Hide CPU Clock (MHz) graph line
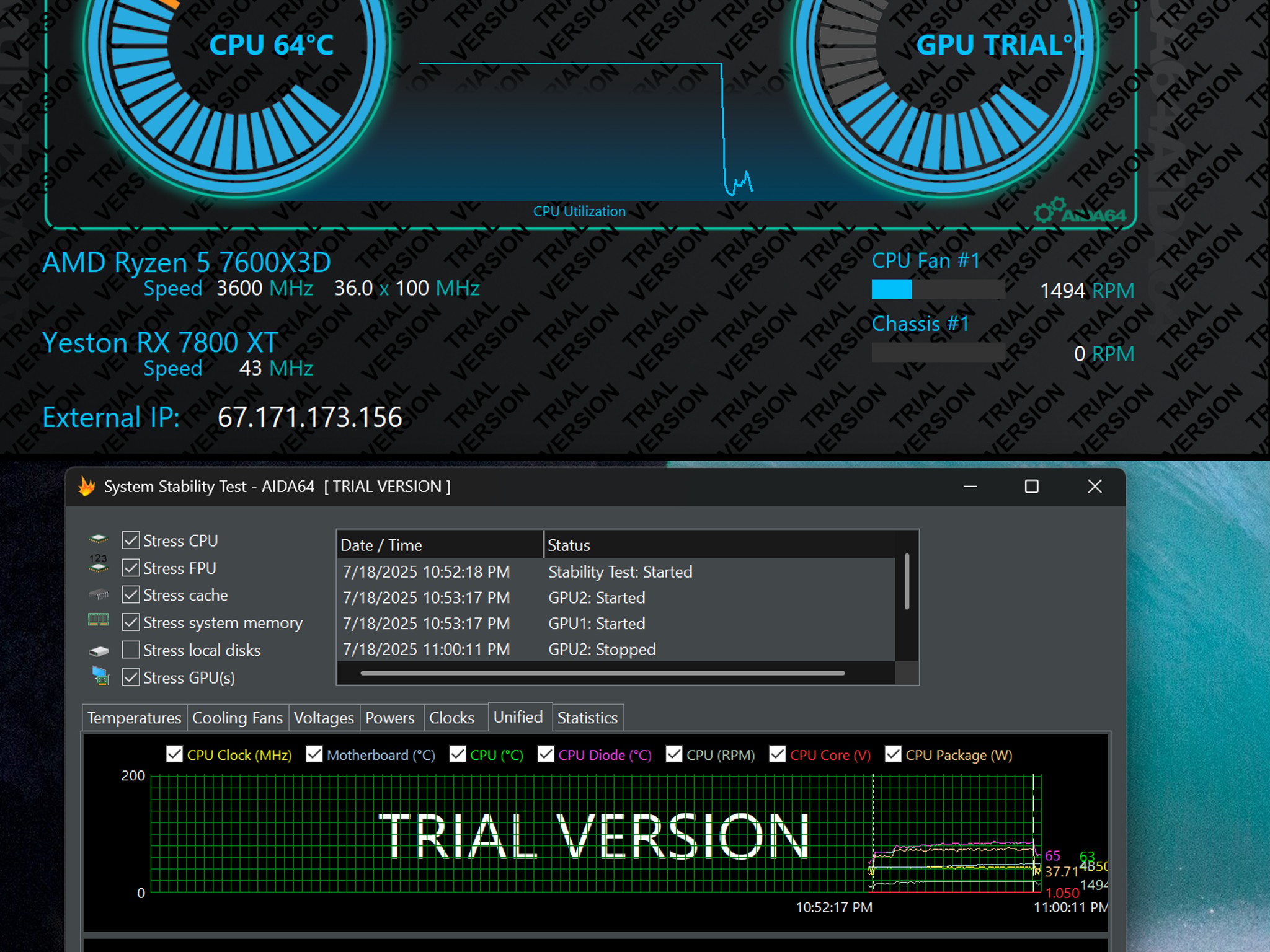 coord(175,754)
